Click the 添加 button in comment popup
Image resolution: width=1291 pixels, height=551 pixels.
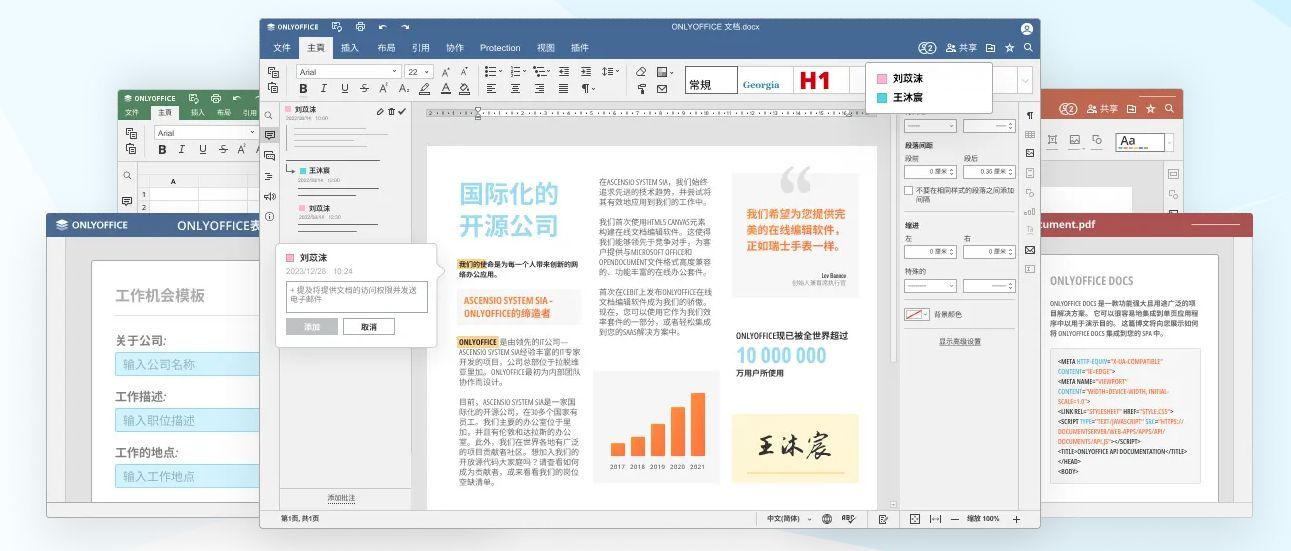tap(312, 327)
